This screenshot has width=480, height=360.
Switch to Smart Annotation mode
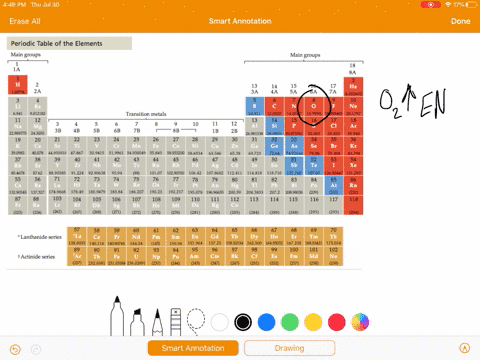coord(193,348)
